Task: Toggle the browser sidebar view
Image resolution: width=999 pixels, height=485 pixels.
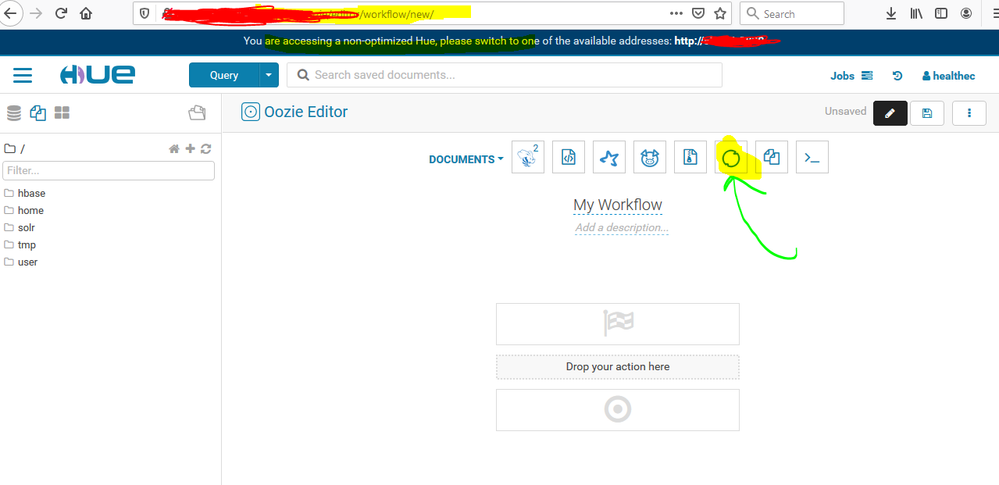Action: 941,13
